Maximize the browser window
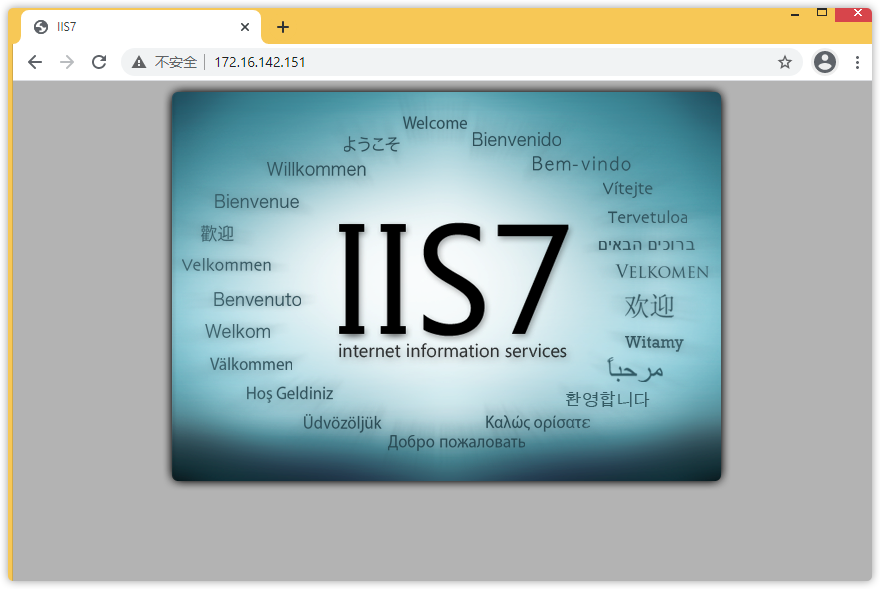The height and width of the screenshot is (589, 880). tap(822, 13)
